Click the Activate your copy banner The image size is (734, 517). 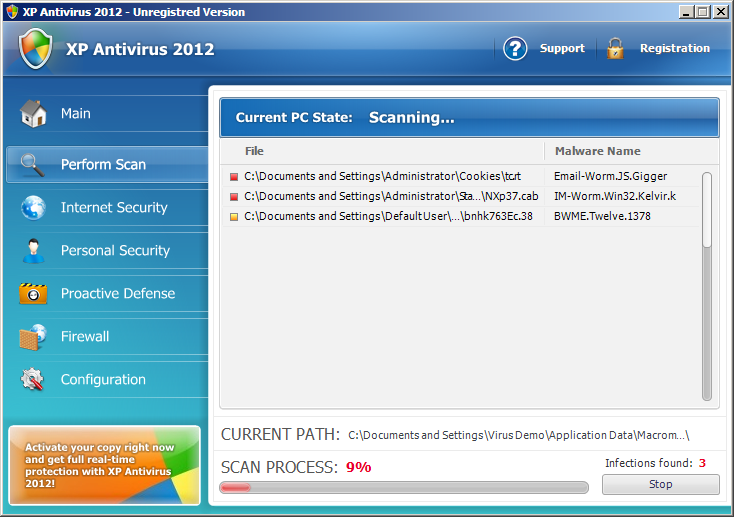click(x=104, y=465)
